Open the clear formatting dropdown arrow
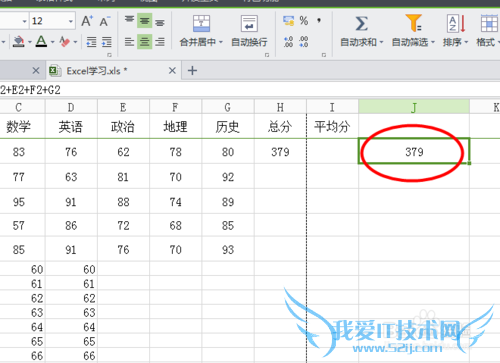This screenshot has height=363, width=500. pyautogui.click(x=75, y=42)
